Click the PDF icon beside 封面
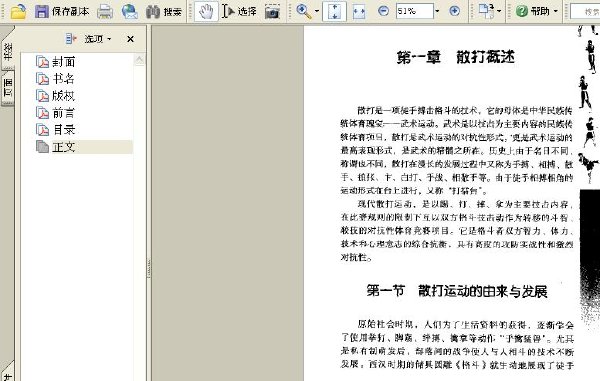This screenshot has width=600, height=381. (42, 62)
